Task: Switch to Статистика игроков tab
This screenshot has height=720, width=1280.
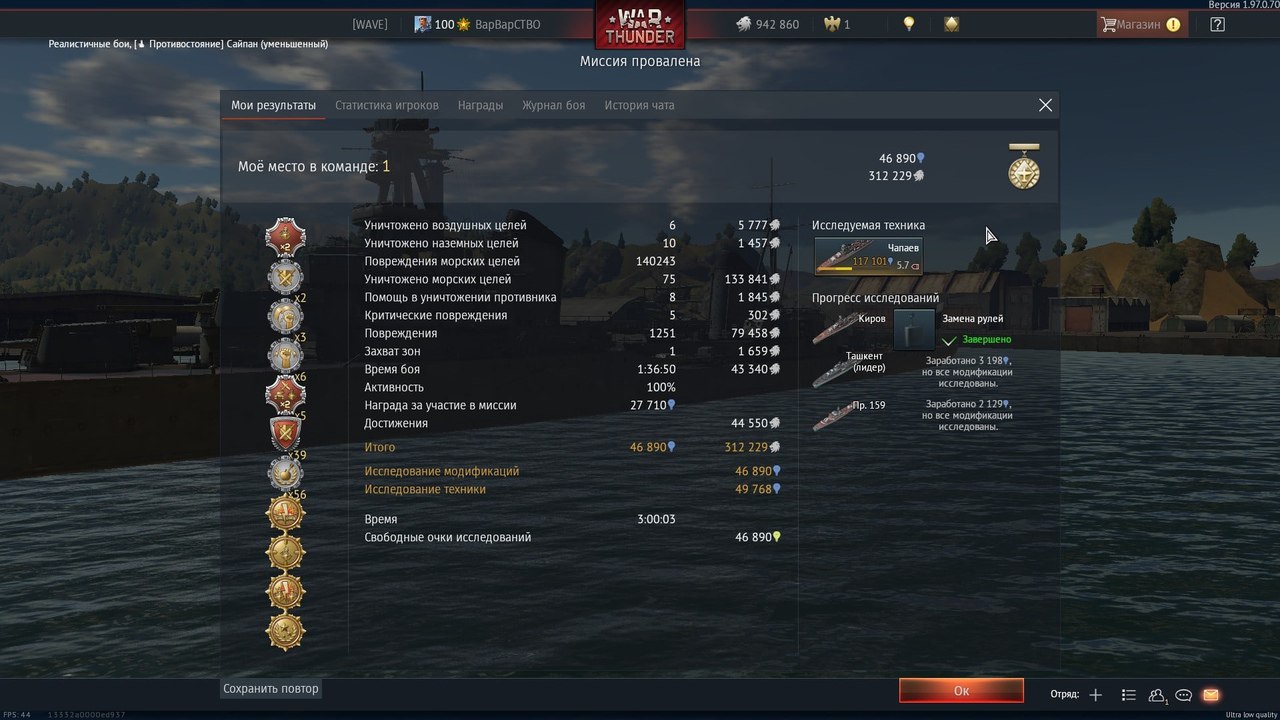Action: click(x=387, y=105)
